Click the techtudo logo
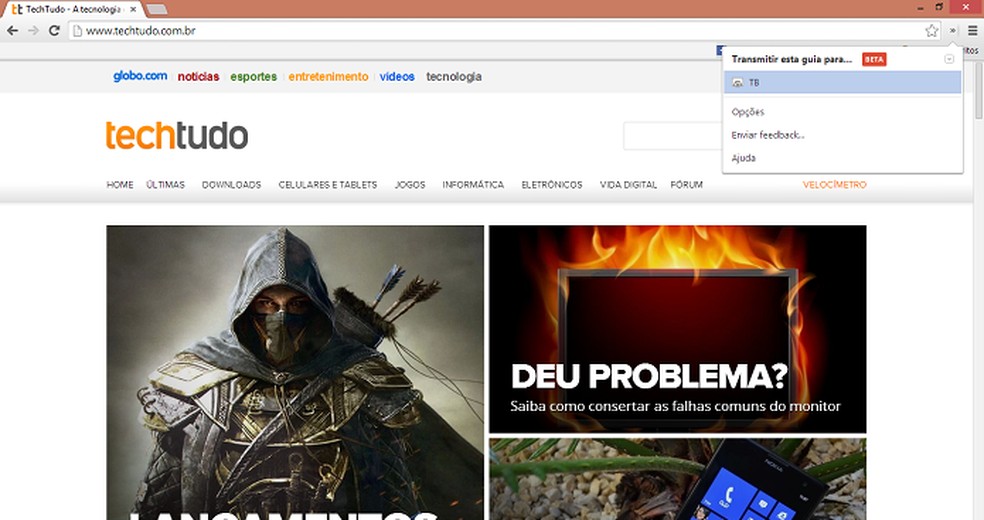 [177, 135]
